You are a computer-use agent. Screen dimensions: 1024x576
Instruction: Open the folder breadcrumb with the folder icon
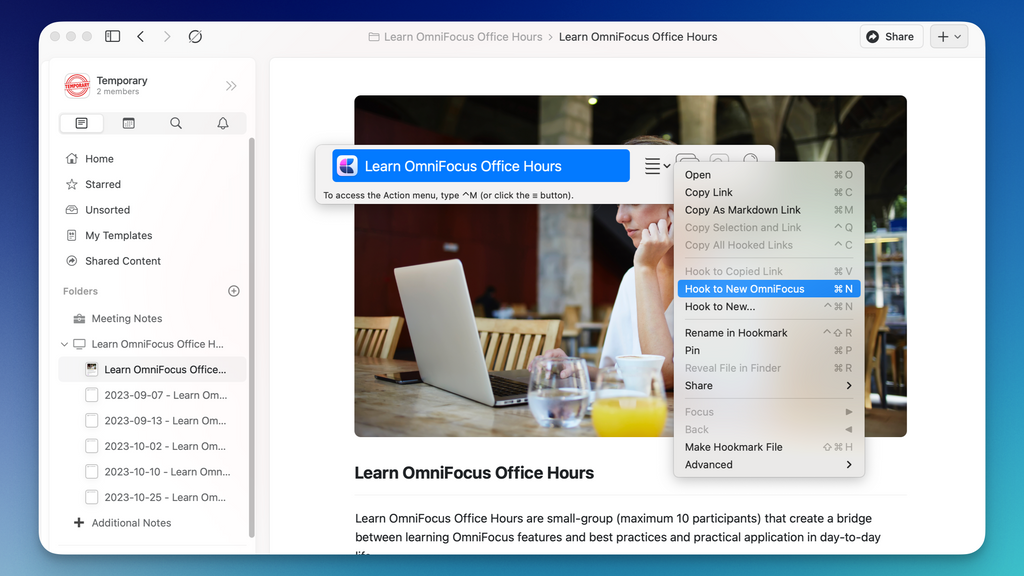[x=455, y=37]
